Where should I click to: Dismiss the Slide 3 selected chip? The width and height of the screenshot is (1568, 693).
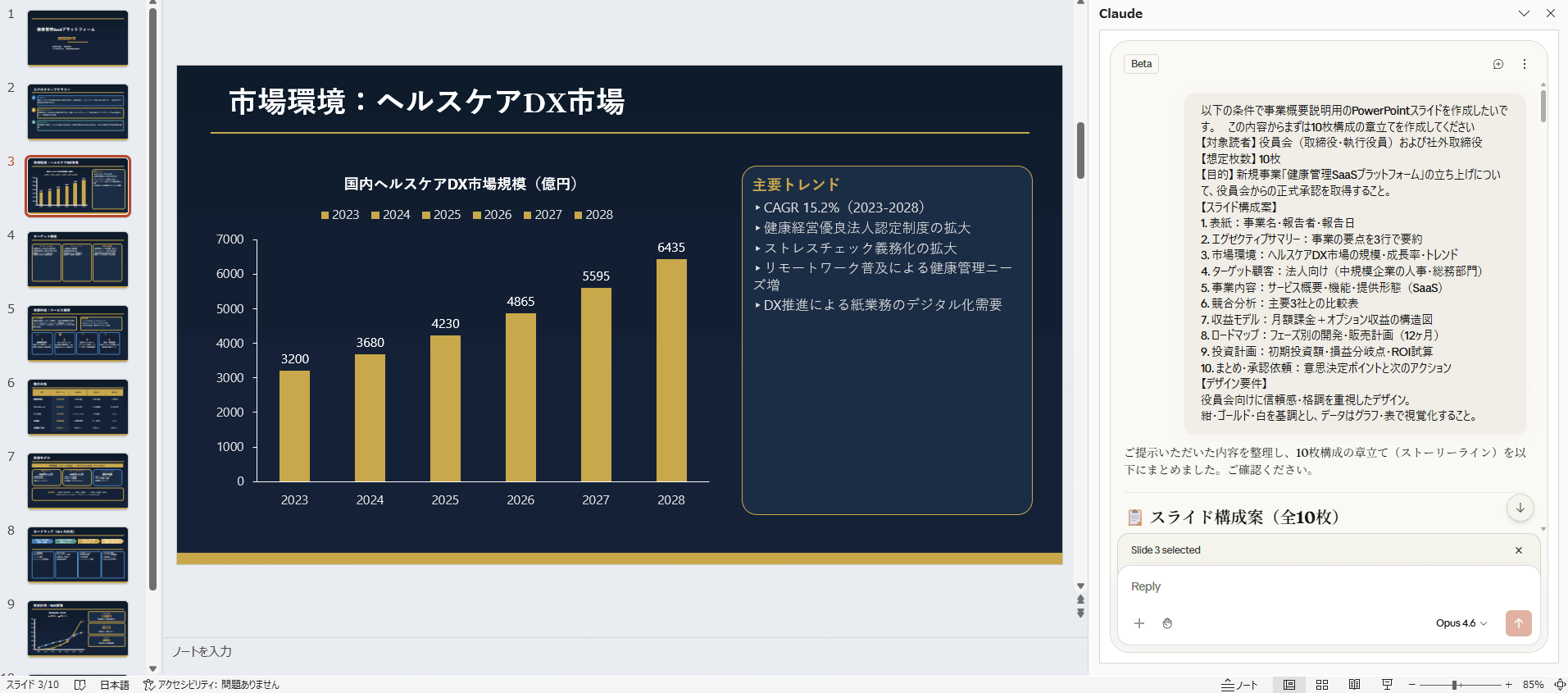[1518, 550]
